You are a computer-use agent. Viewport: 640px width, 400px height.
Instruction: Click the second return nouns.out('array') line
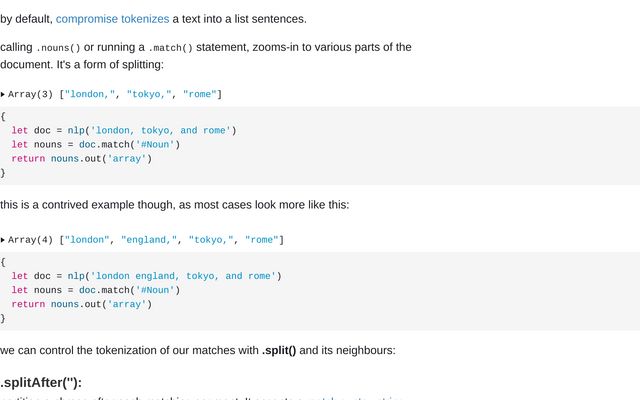82,304
